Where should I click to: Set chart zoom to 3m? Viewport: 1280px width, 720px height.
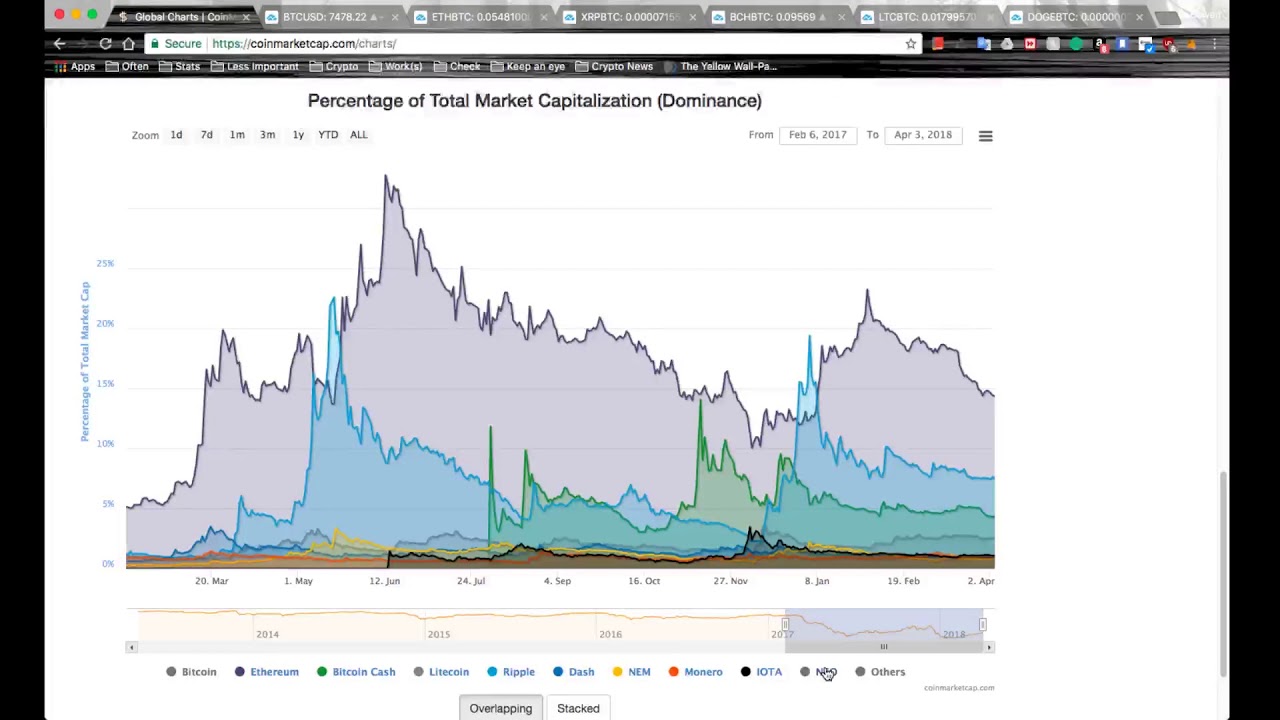(267, 135)
